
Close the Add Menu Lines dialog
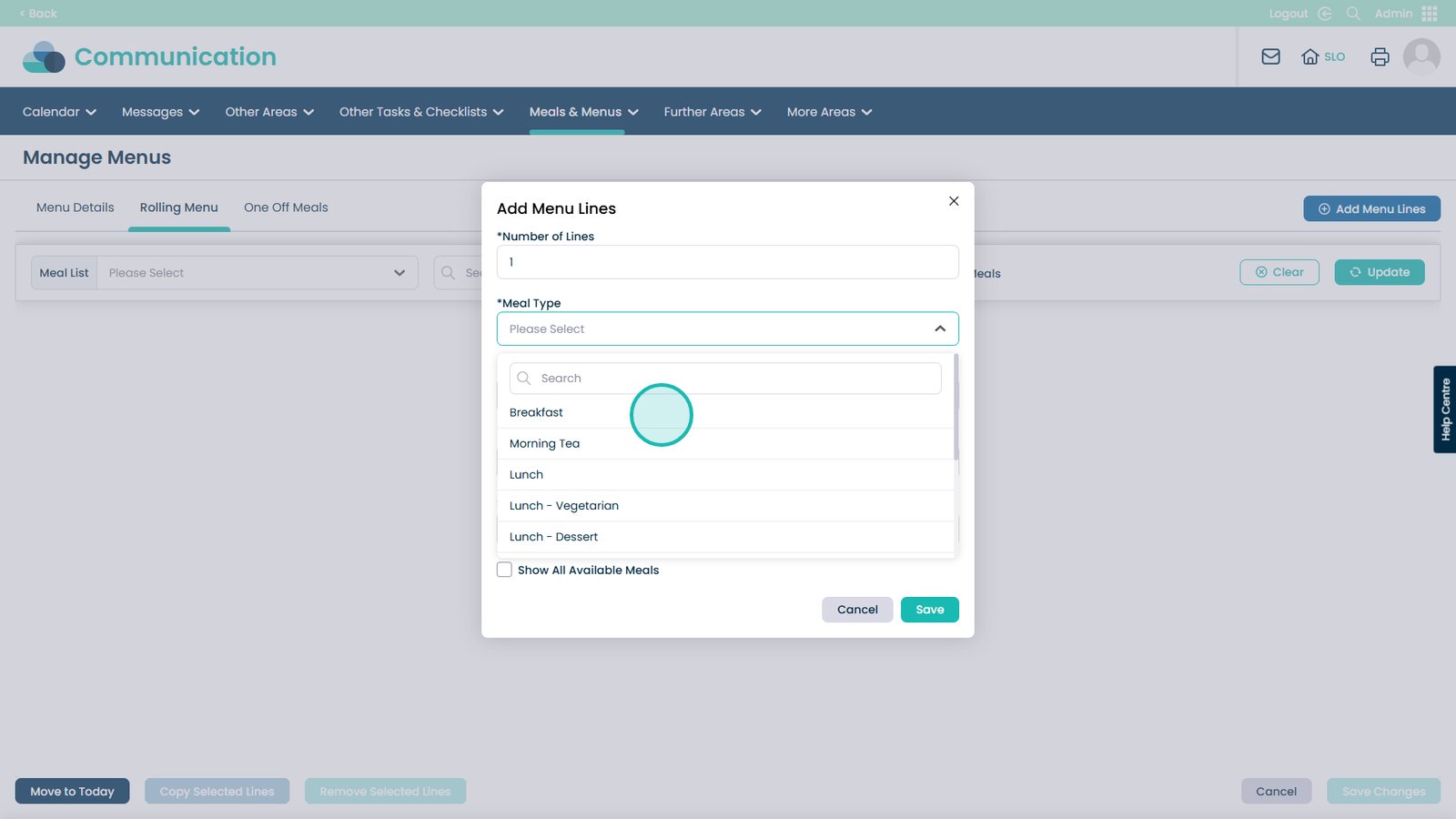tap(954, 201)
